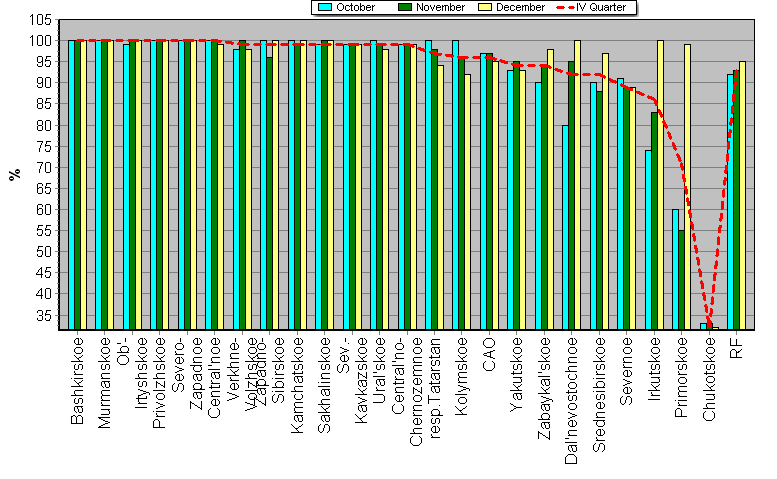Screen dimensions: 777x479
Task: Click the y-axis value 85
Action: click(x=43, y=104)
